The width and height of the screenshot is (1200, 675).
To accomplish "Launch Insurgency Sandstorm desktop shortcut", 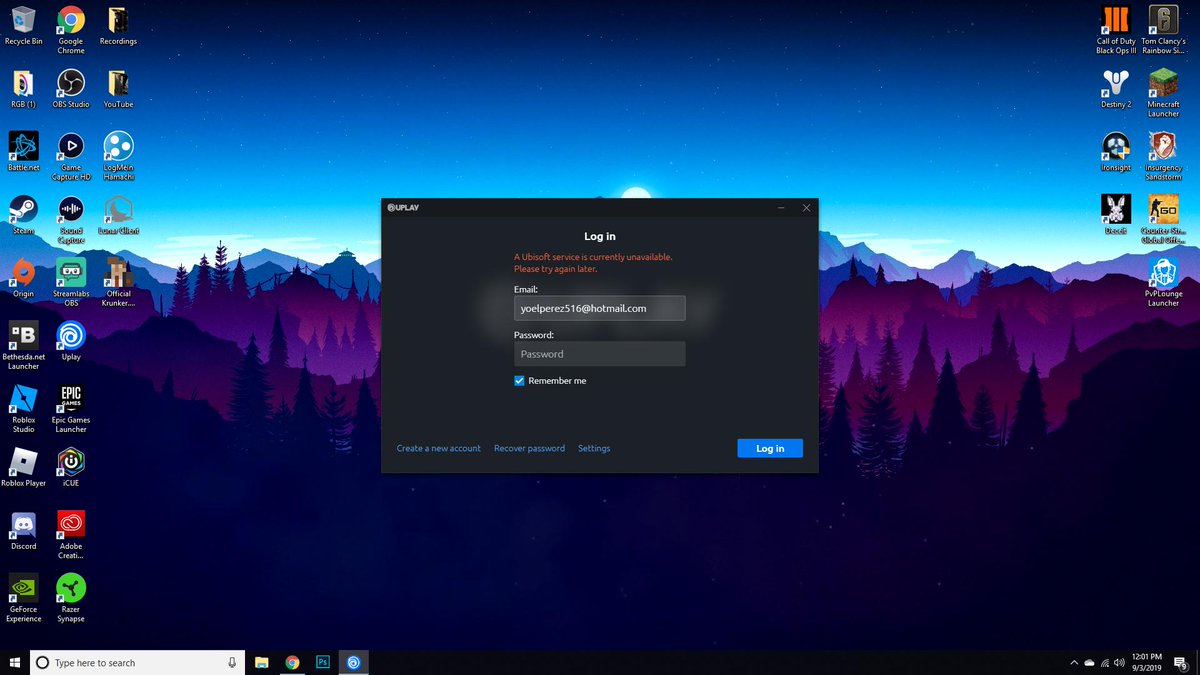I will [x=1163, y=156].
